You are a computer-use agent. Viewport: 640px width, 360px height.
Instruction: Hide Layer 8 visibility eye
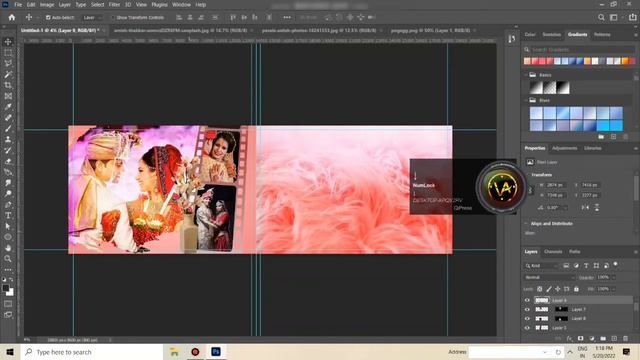pos(527,318)
